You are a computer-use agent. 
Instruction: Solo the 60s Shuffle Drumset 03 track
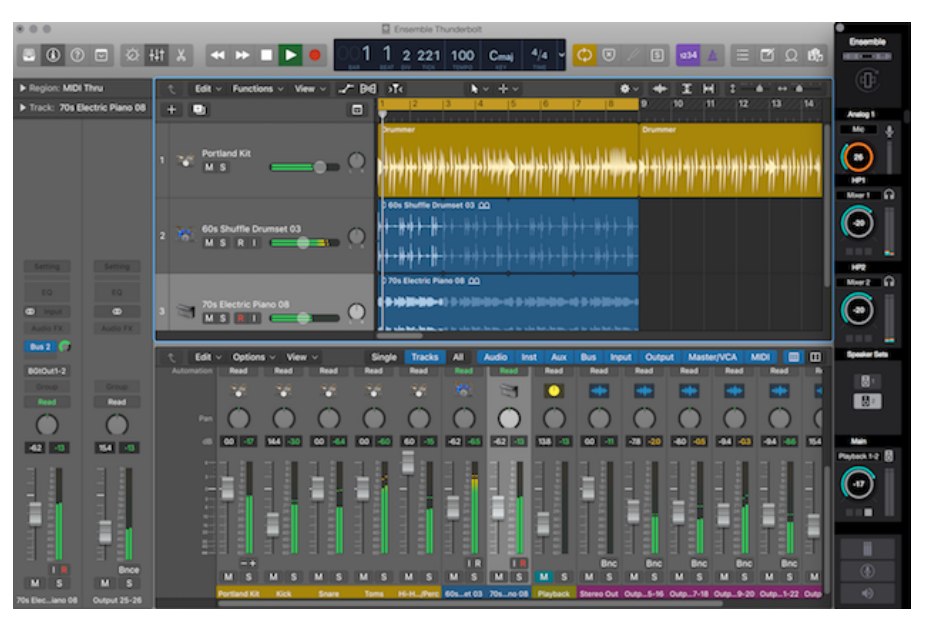click(x=223, y=243)
